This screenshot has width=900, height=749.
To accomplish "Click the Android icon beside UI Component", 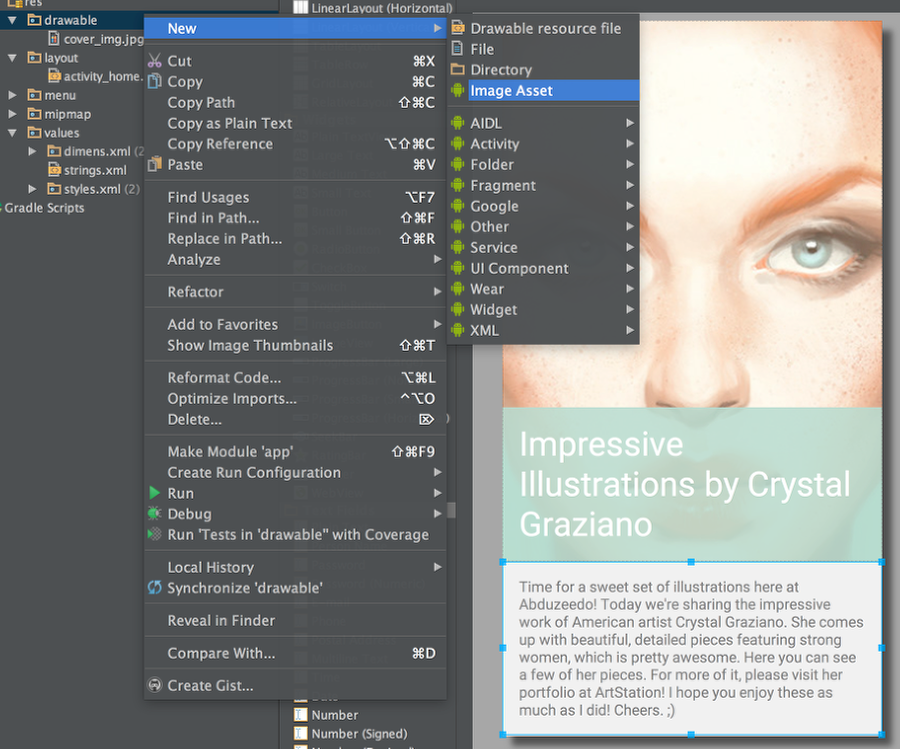I will tap(457, 268).
